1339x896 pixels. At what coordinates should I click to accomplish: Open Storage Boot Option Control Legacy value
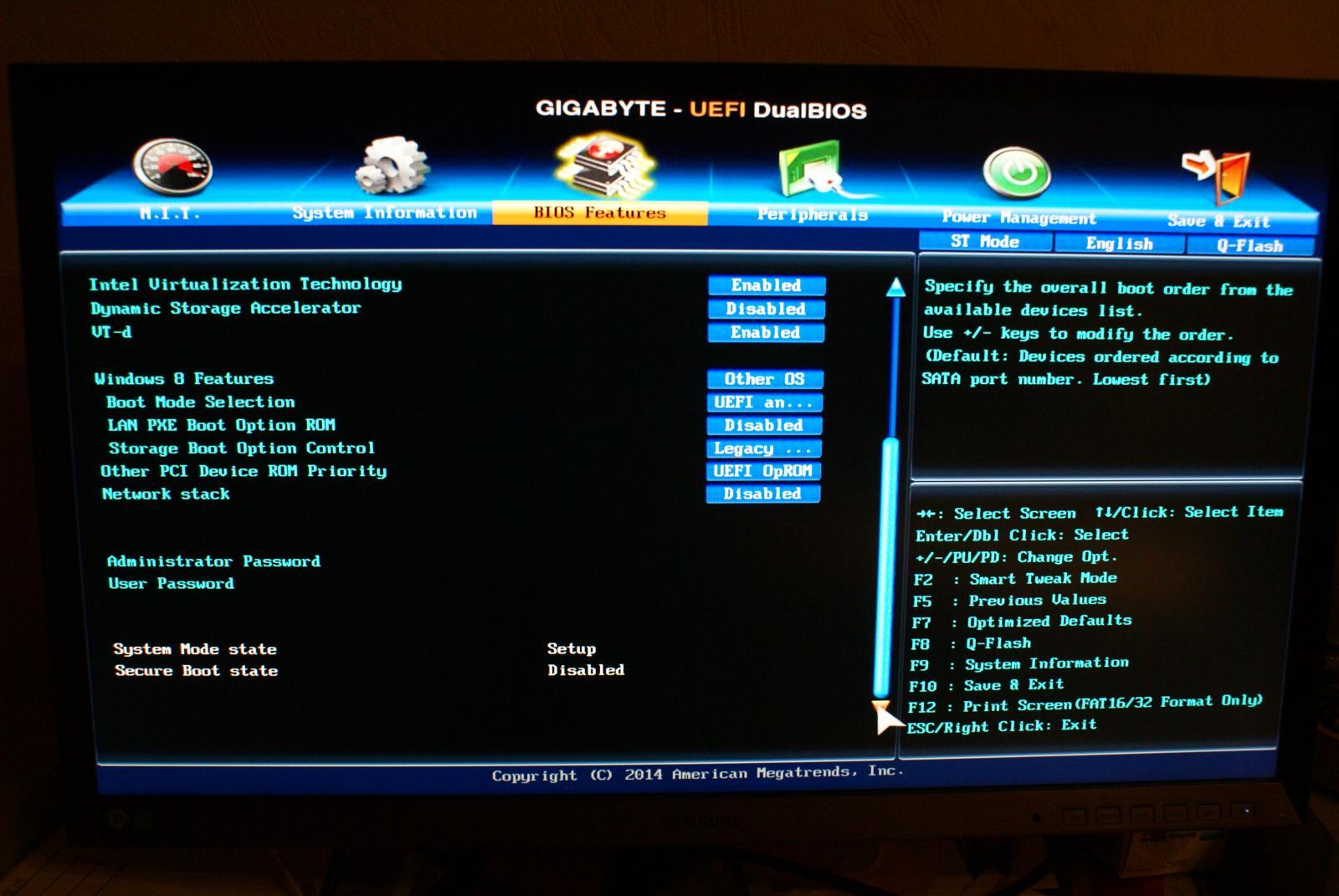pos(763,448)
